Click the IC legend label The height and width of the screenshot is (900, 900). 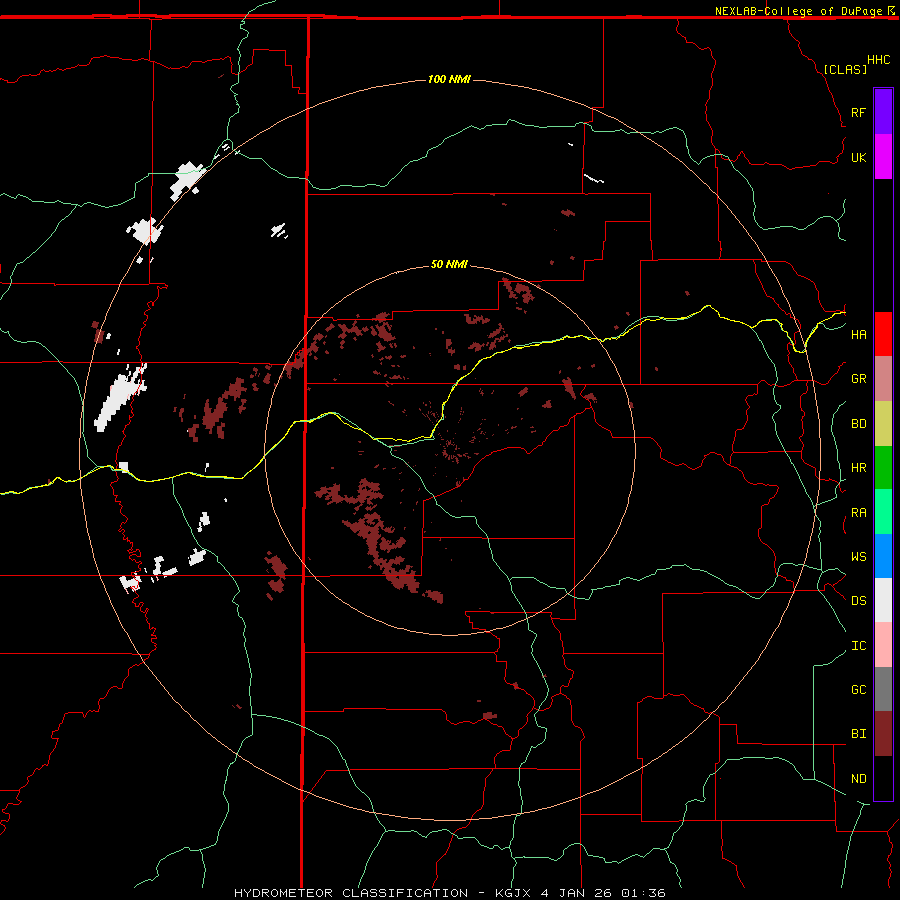click(859, 646)
